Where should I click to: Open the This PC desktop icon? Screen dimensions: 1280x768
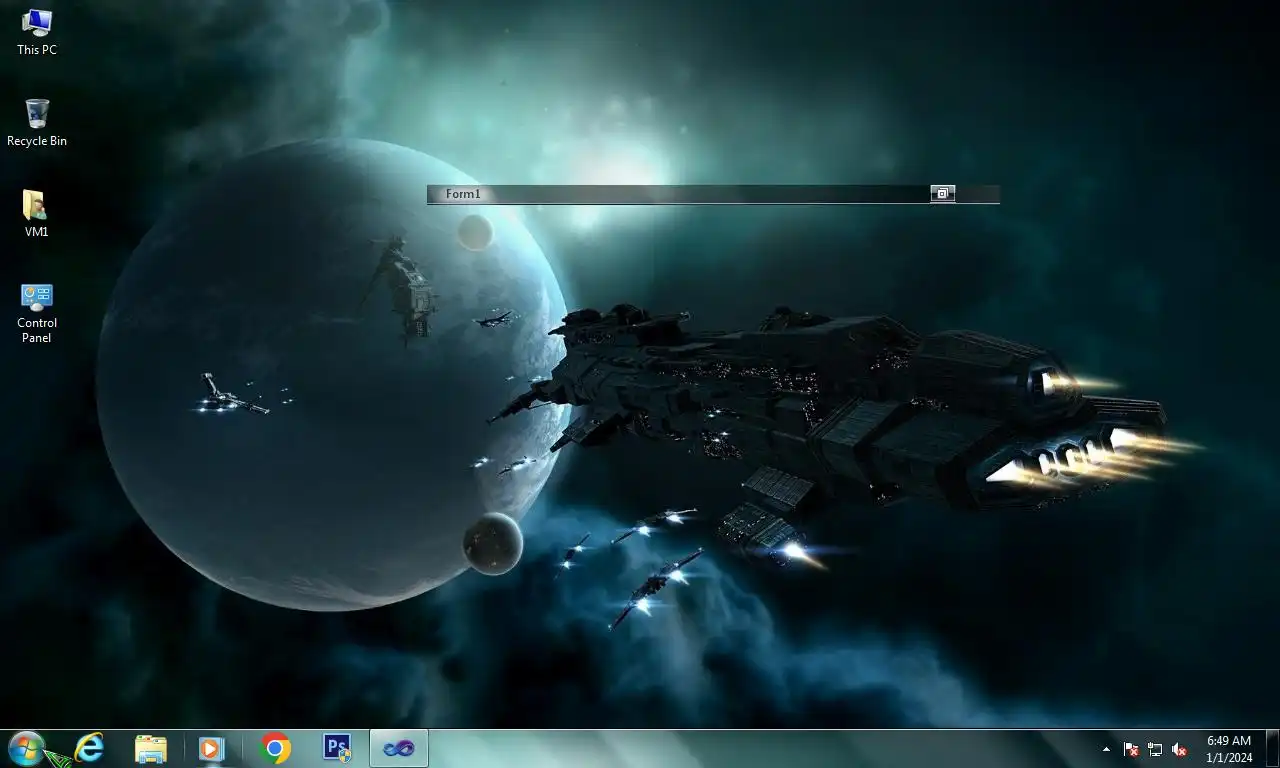(x=37, y=32)
